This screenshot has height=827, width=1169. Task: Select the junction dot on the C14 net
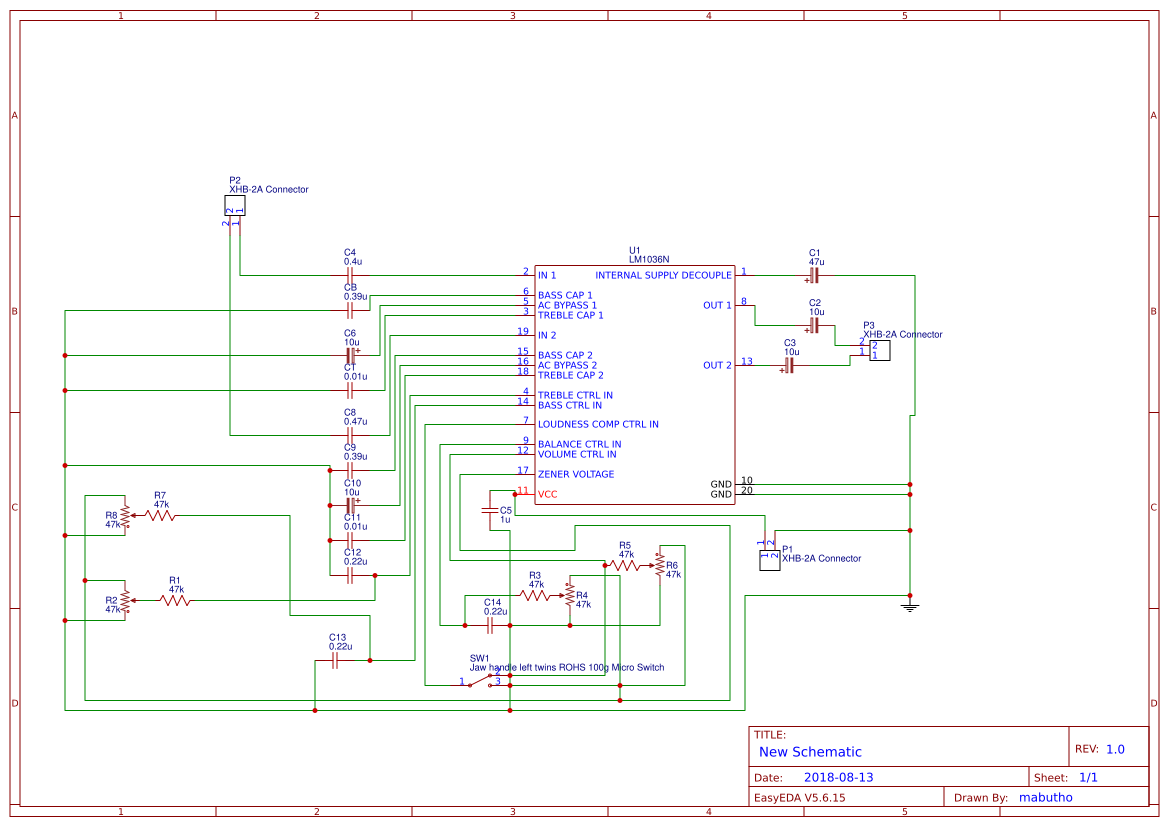click(x=465, y=625)
